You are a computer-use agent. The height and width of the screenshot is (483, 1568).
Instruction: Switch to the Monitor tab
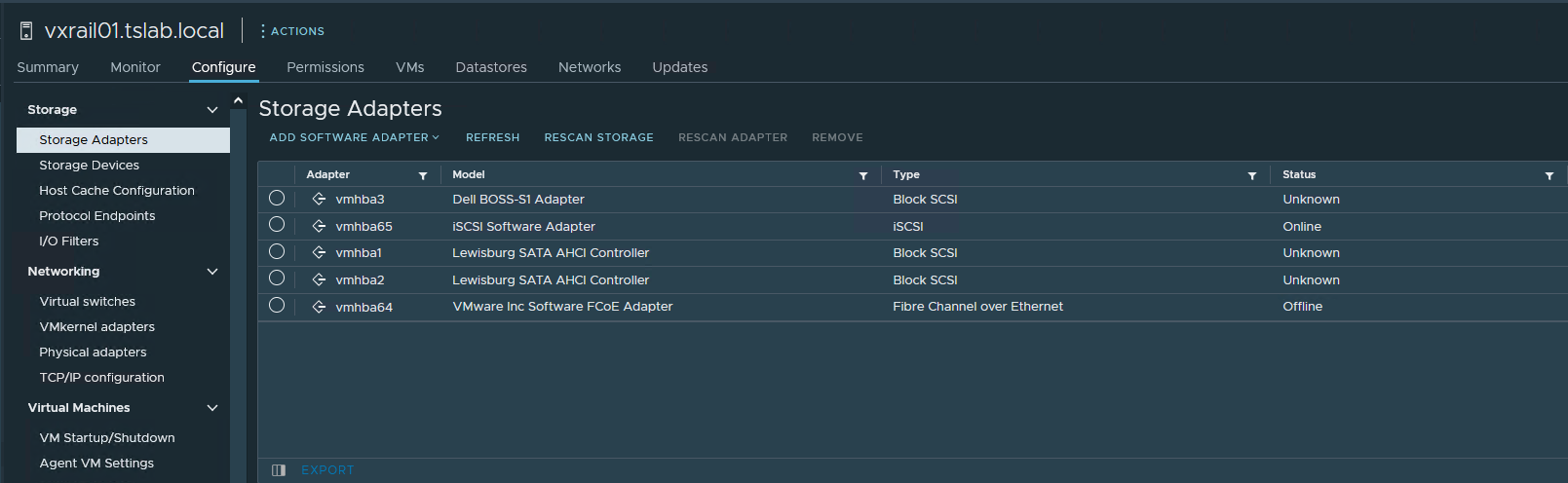pos(135,67)
